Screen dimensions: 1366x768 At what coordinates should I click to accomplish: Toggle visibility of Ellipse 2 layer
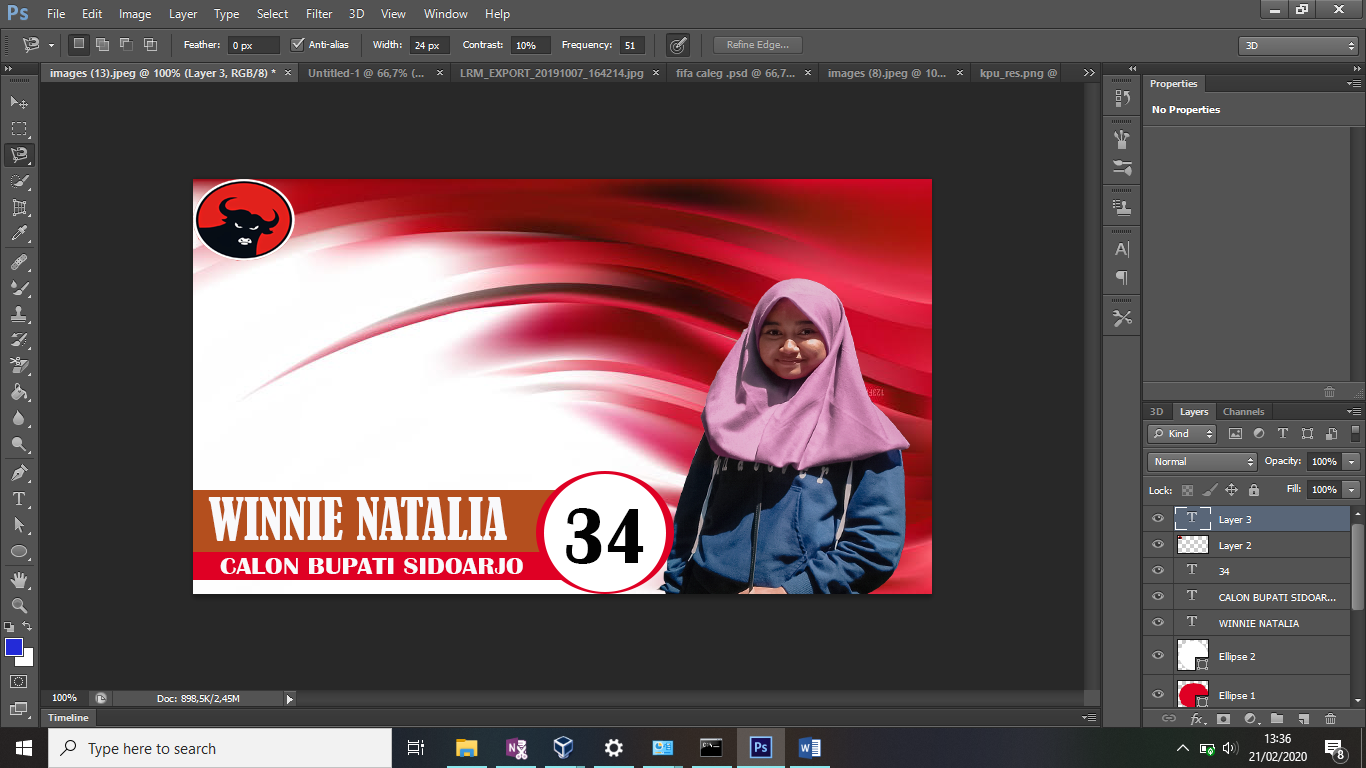pyautogui.click(x=1158, y=656)
